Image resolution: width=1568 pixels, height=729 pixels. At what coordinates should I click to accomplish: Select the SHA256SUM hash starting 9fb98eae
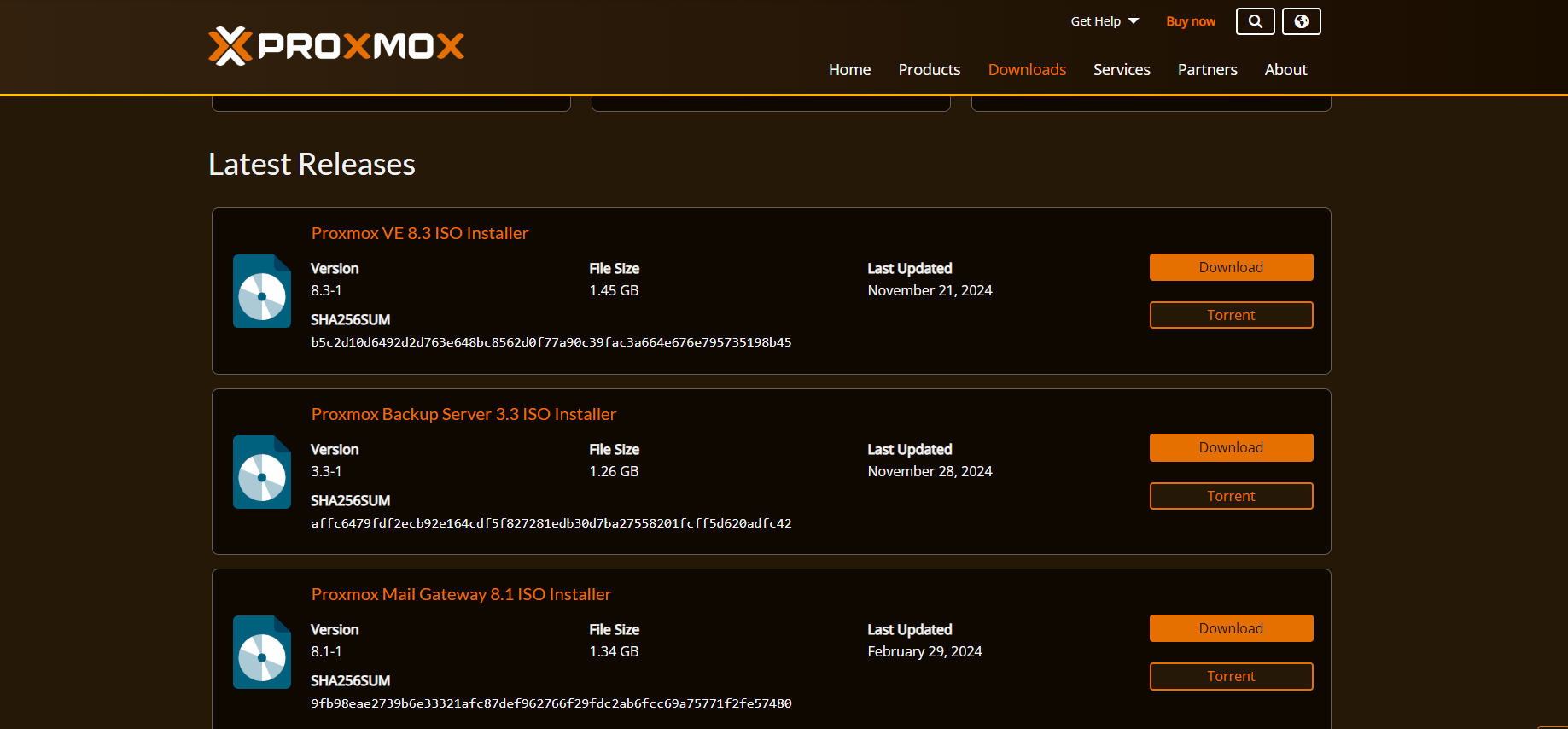pos(551,703)
